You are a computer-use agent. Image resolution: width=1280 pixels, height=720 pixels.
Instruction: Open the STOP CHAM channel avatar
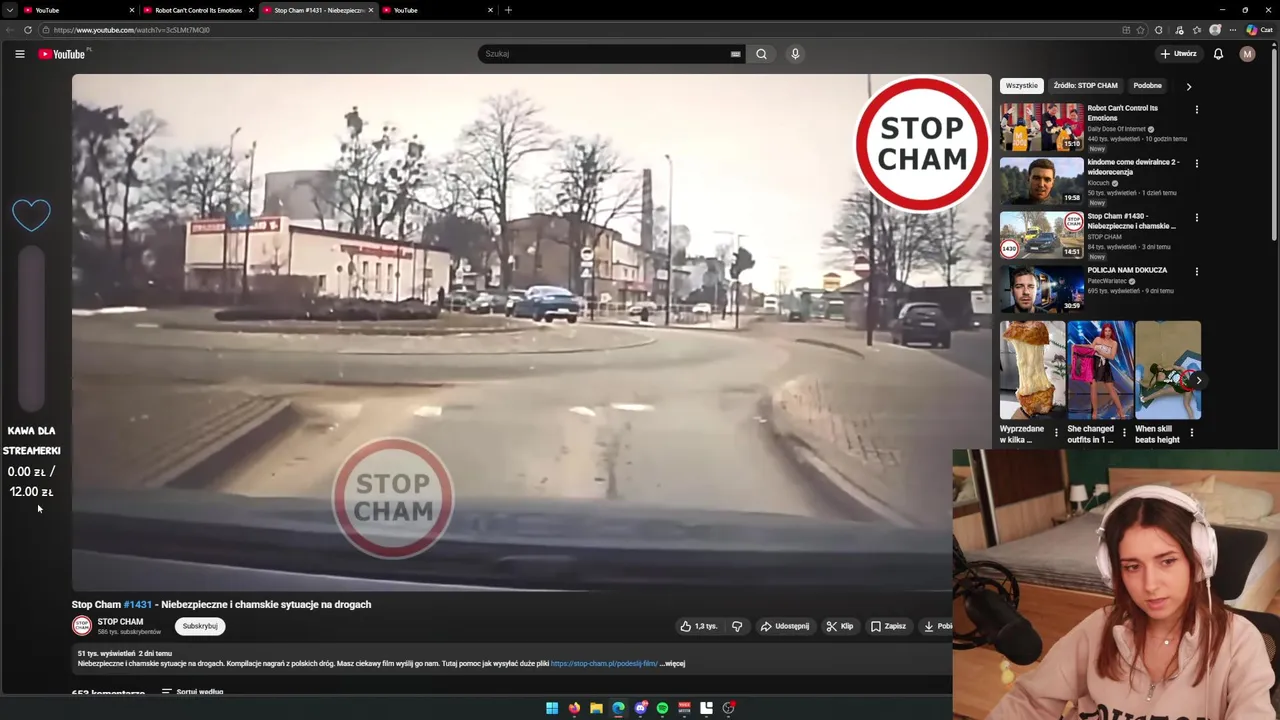(82, 626)
